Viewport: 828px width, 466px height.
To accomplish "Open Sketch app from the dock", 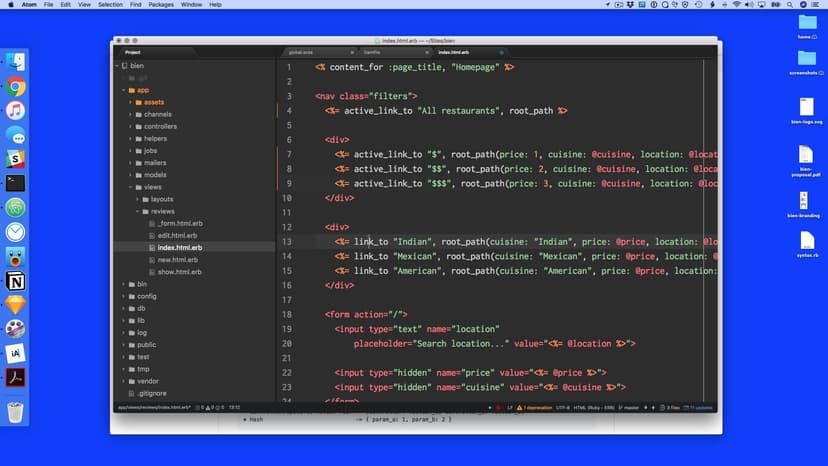I will (x=16, y=304).
